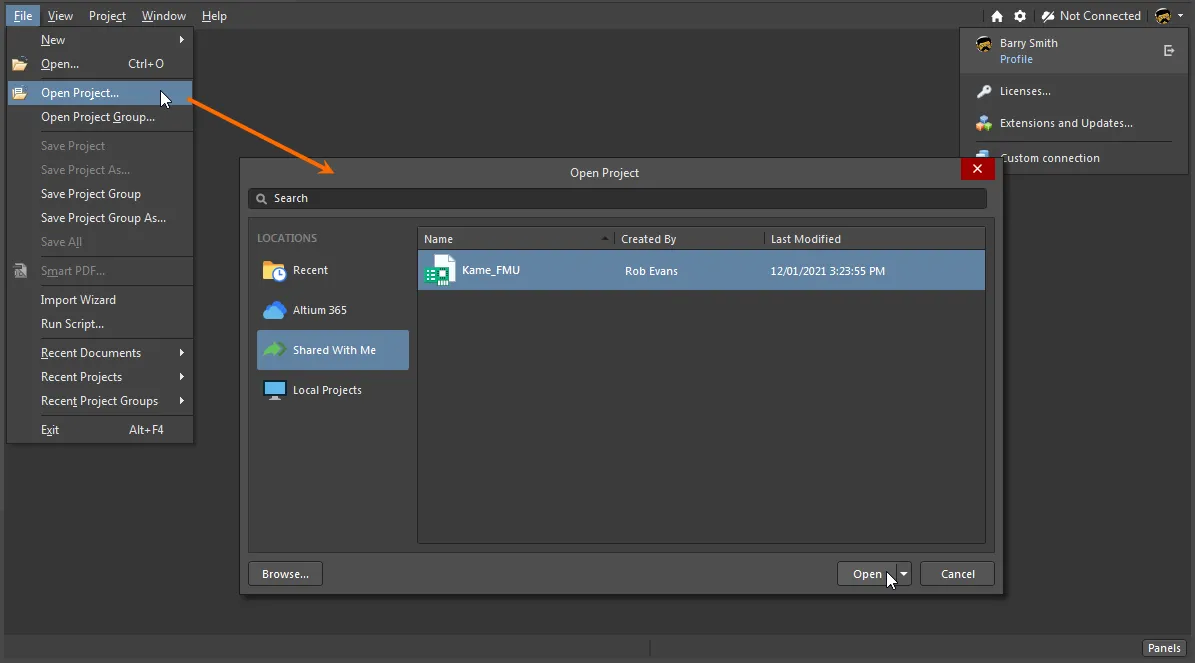
Task: Click the Home icon in top bar
Action: [x=997, y=16]
